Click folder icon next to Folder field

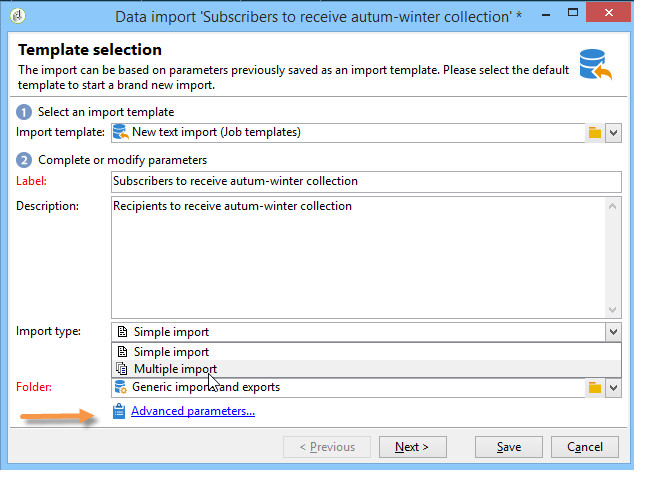click(595, 388)
